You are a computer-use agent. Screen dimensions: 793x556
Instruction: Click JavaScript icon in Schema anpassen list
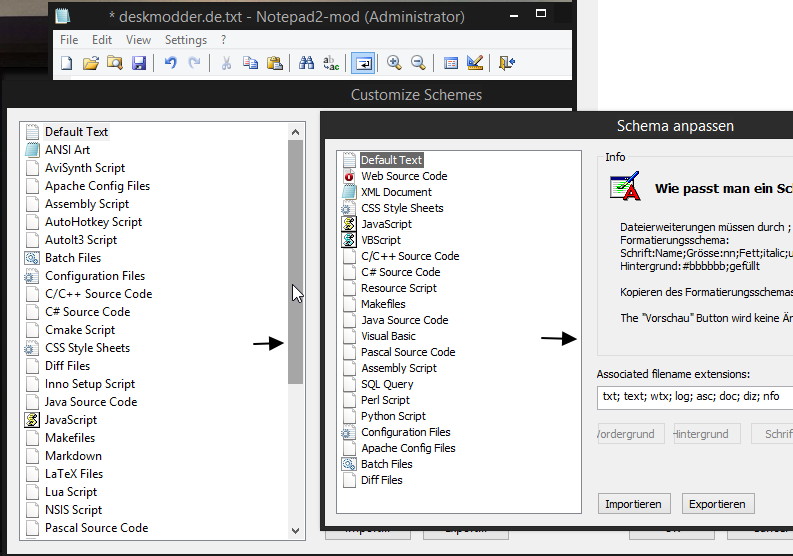[x=349, y=224]
